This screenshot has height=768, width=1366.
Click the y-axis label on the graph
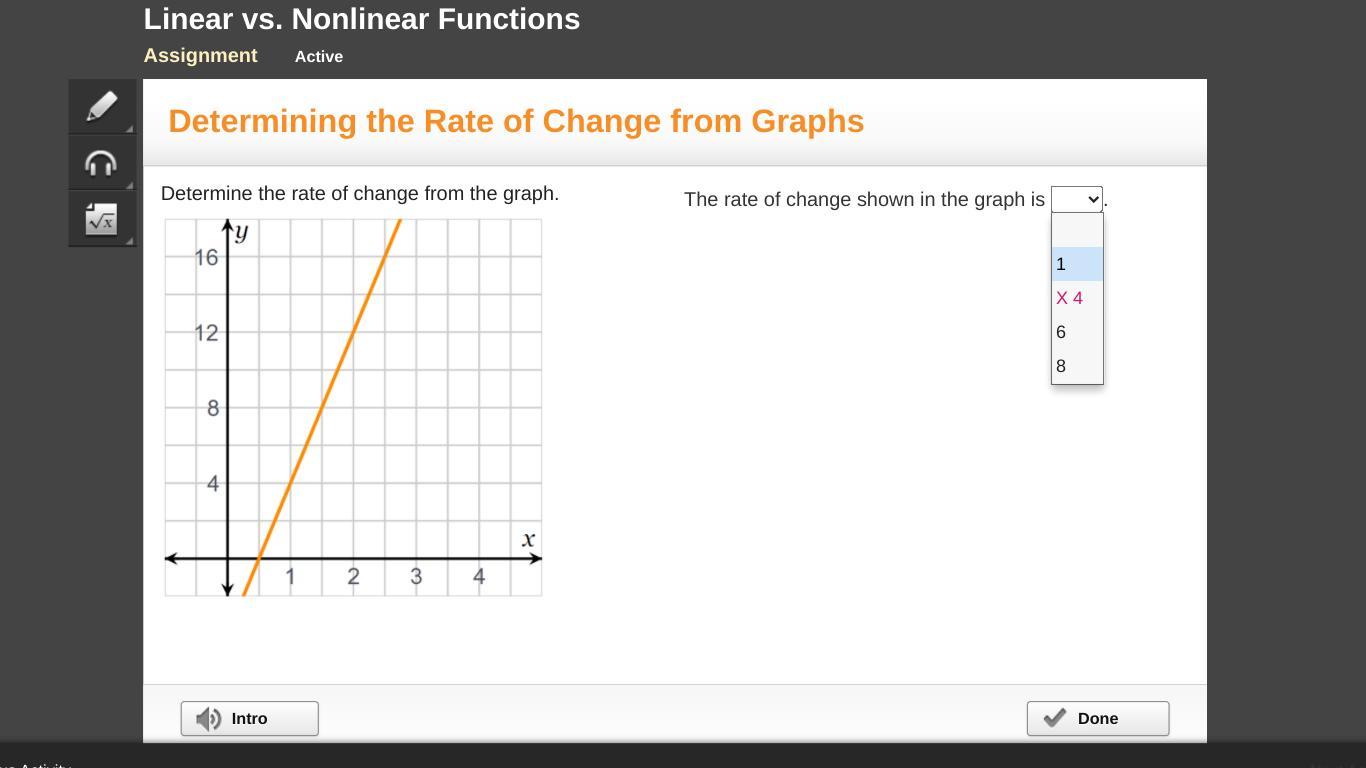tap(241, 233)
